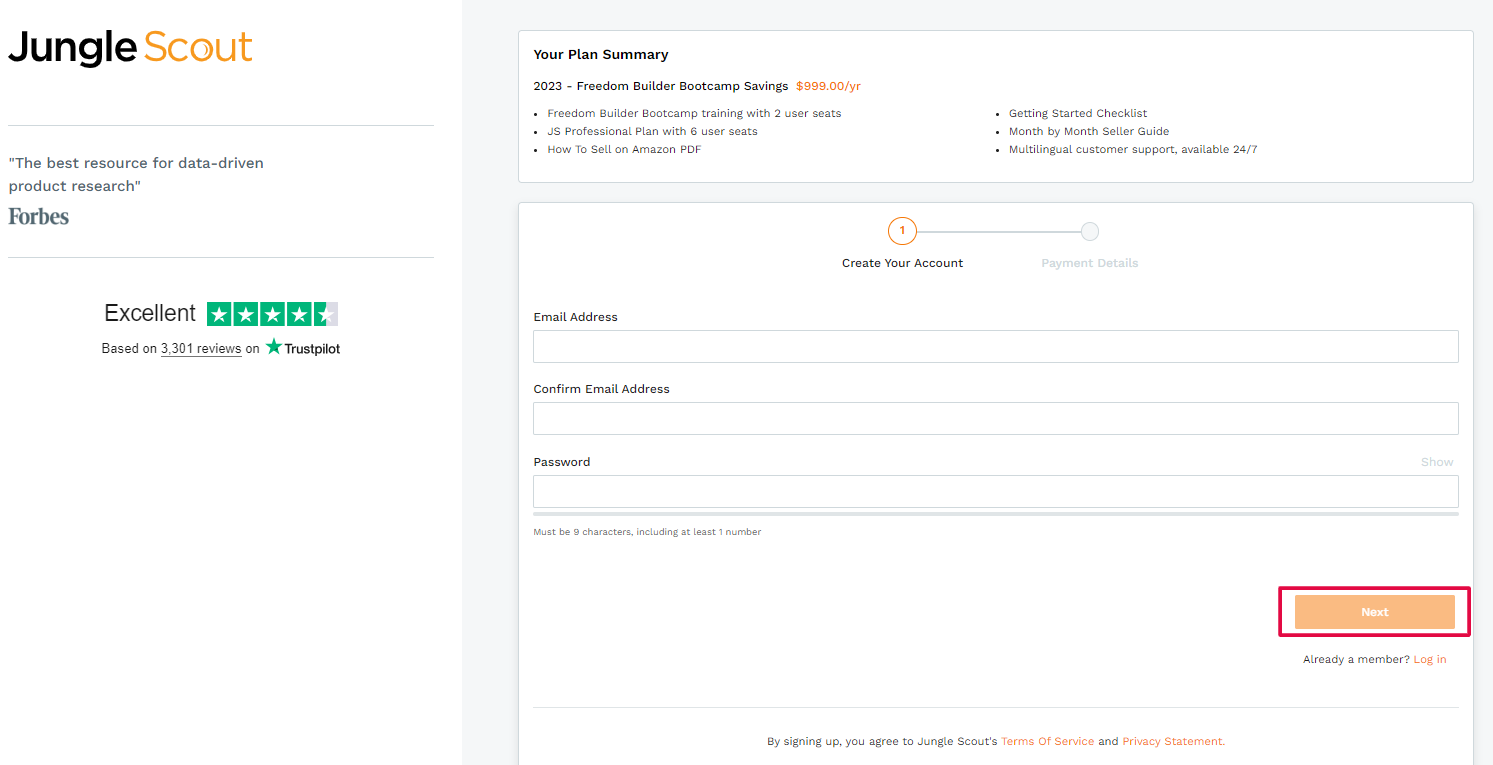Screen dimensions: 1493x765
Task: Click Month by Month Seller Guide item
Action: tap(1089, 132)
